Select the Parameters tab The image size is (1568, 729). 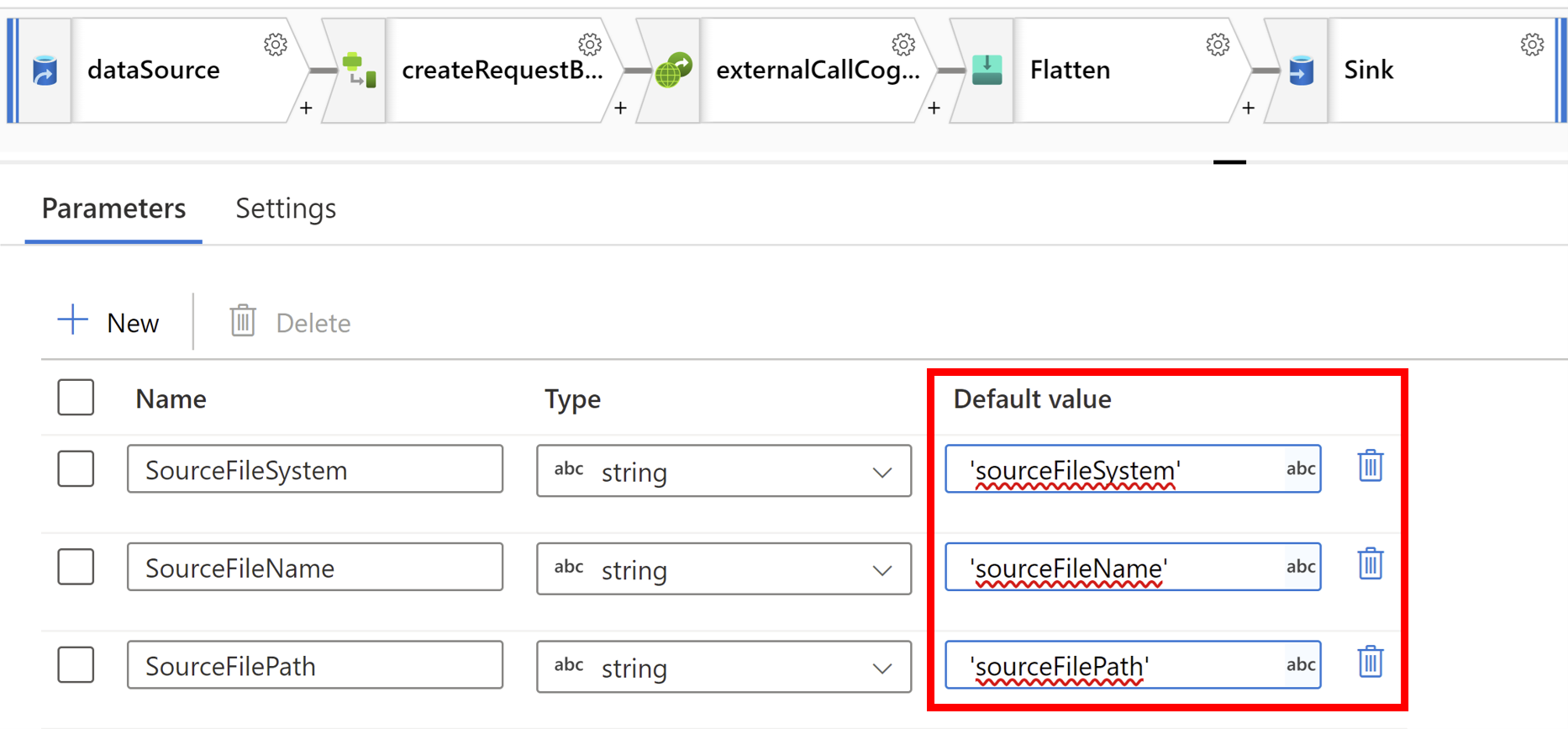point(113,209)
